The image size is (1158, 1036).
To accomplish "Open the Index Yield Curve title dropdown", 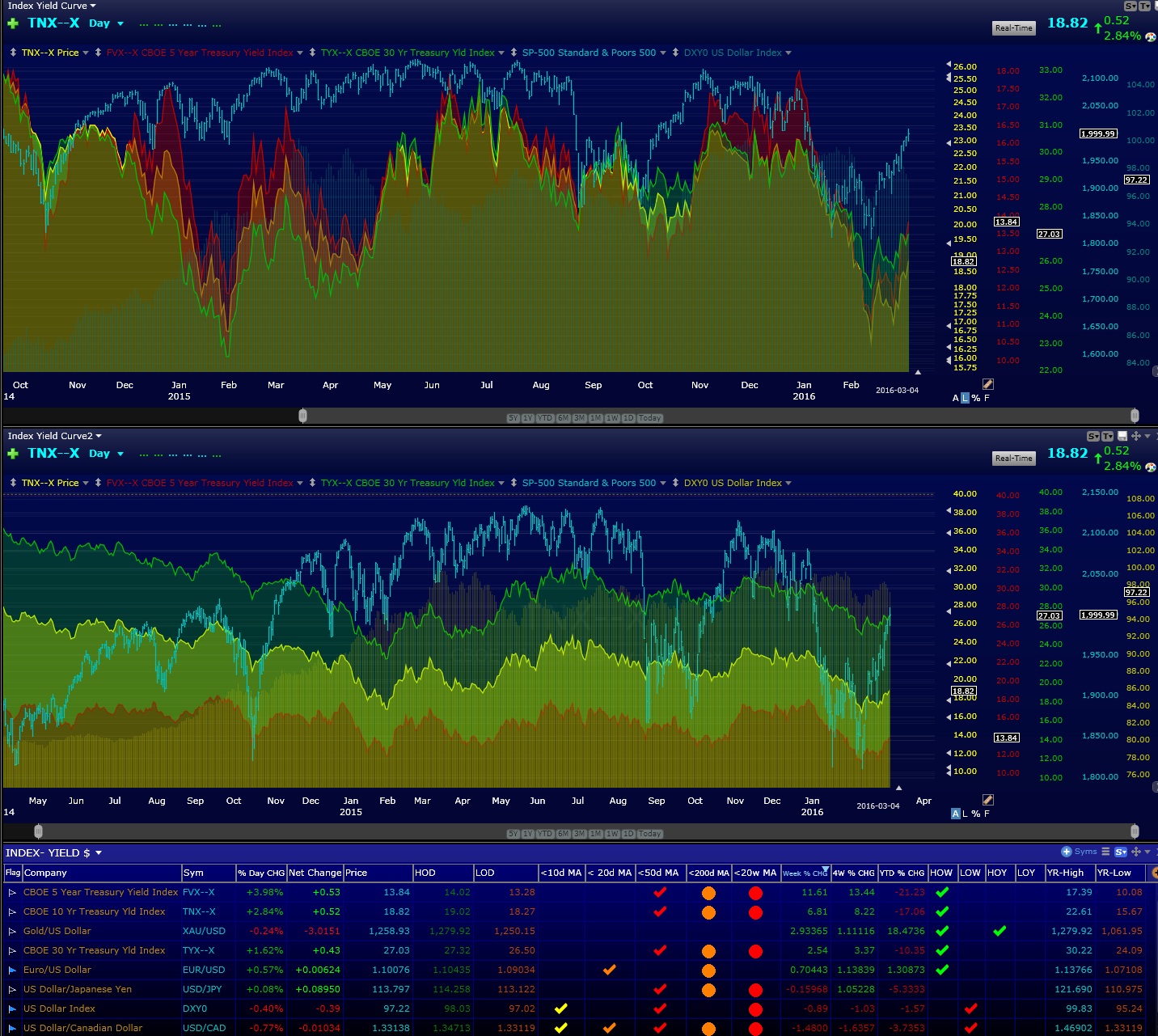I will pyautogui.click(x=93, y=6).
